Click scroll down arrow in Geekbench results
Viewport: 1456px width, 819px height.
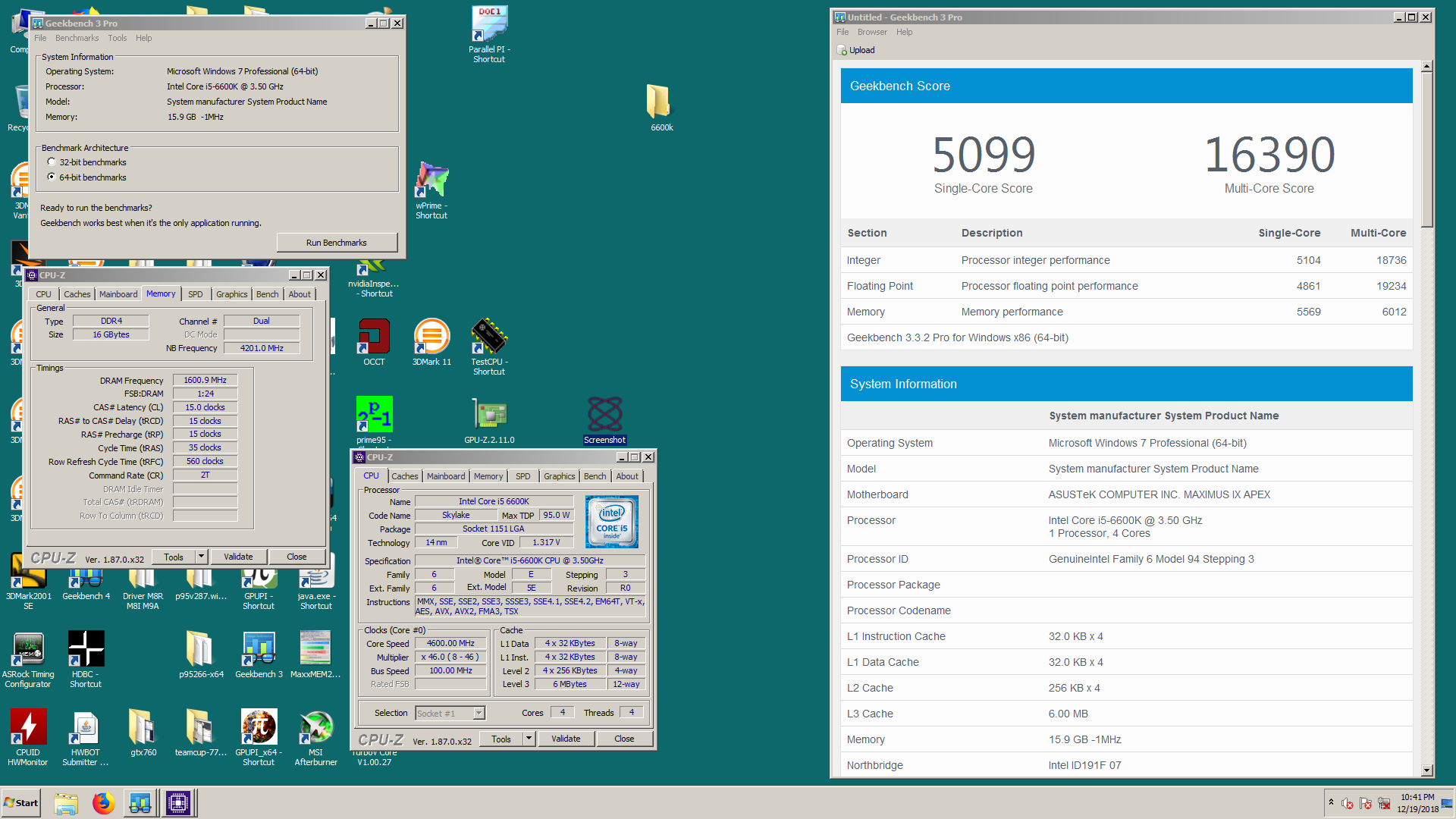click(x=1426, y=770)
